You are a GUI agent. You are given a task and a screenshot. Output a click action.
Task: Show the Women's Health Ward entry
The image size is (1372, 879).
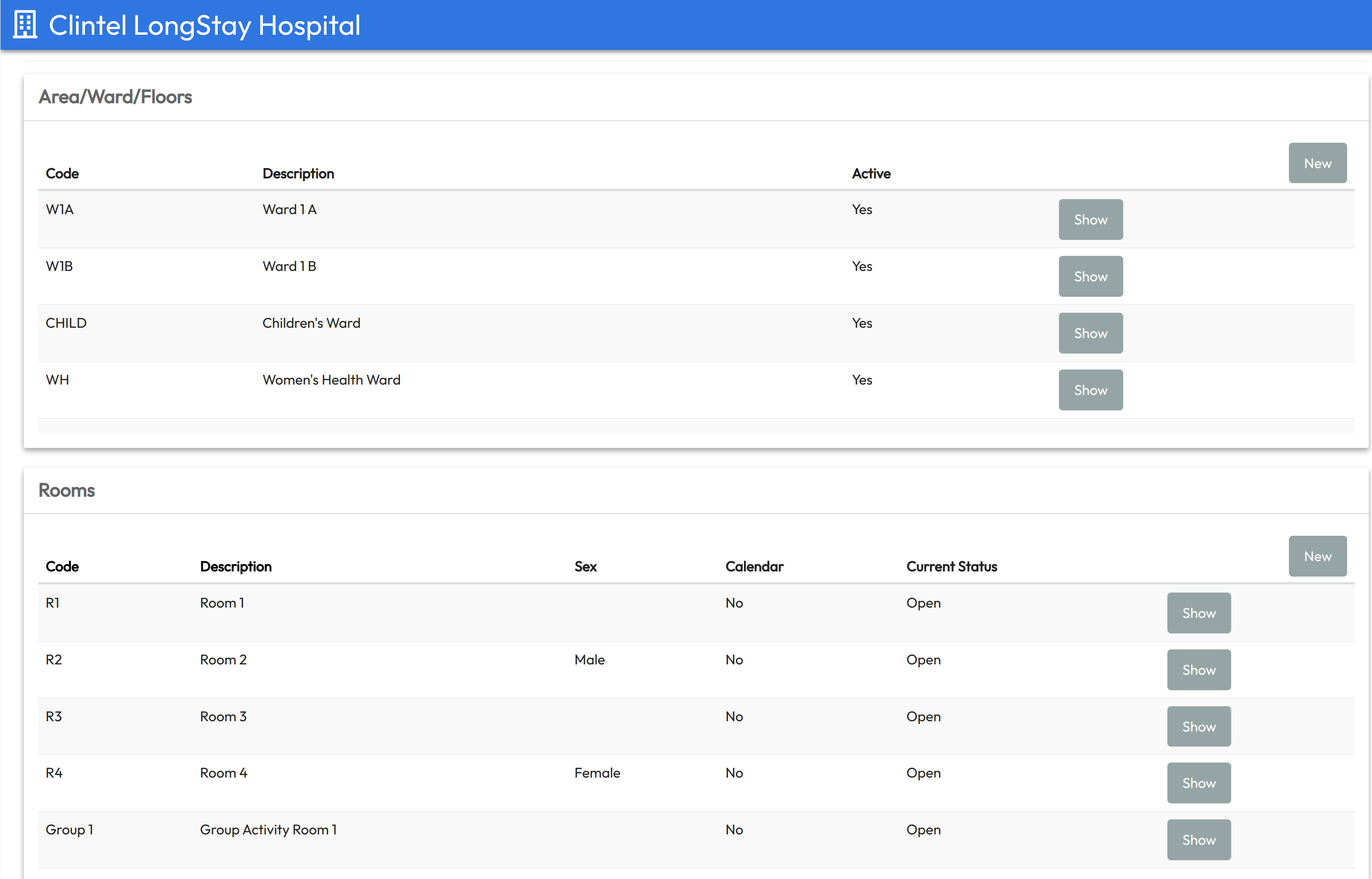click(1090, 390)
